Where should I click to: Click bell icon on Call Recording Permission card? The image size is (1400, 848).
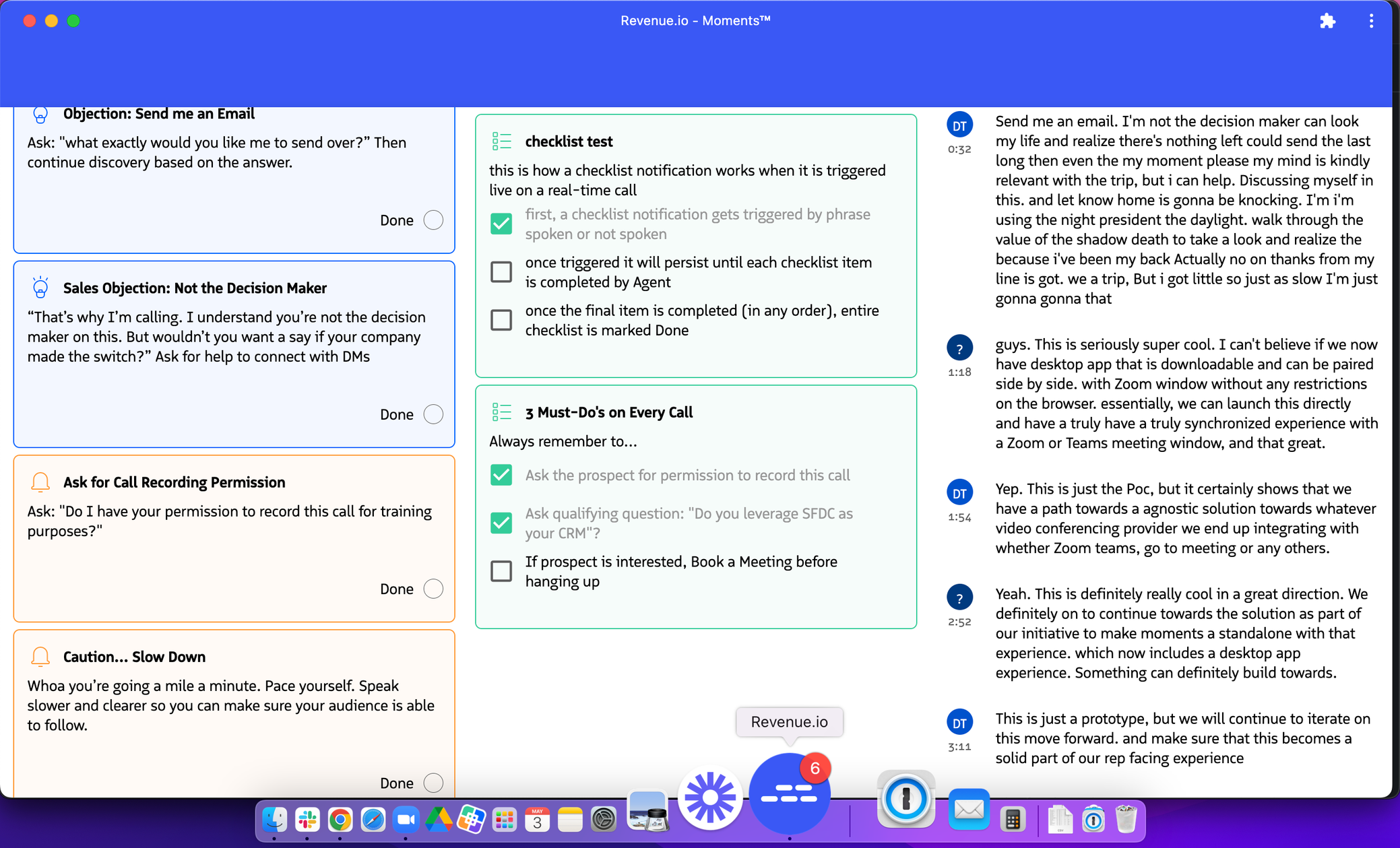(x=40, y=482)
